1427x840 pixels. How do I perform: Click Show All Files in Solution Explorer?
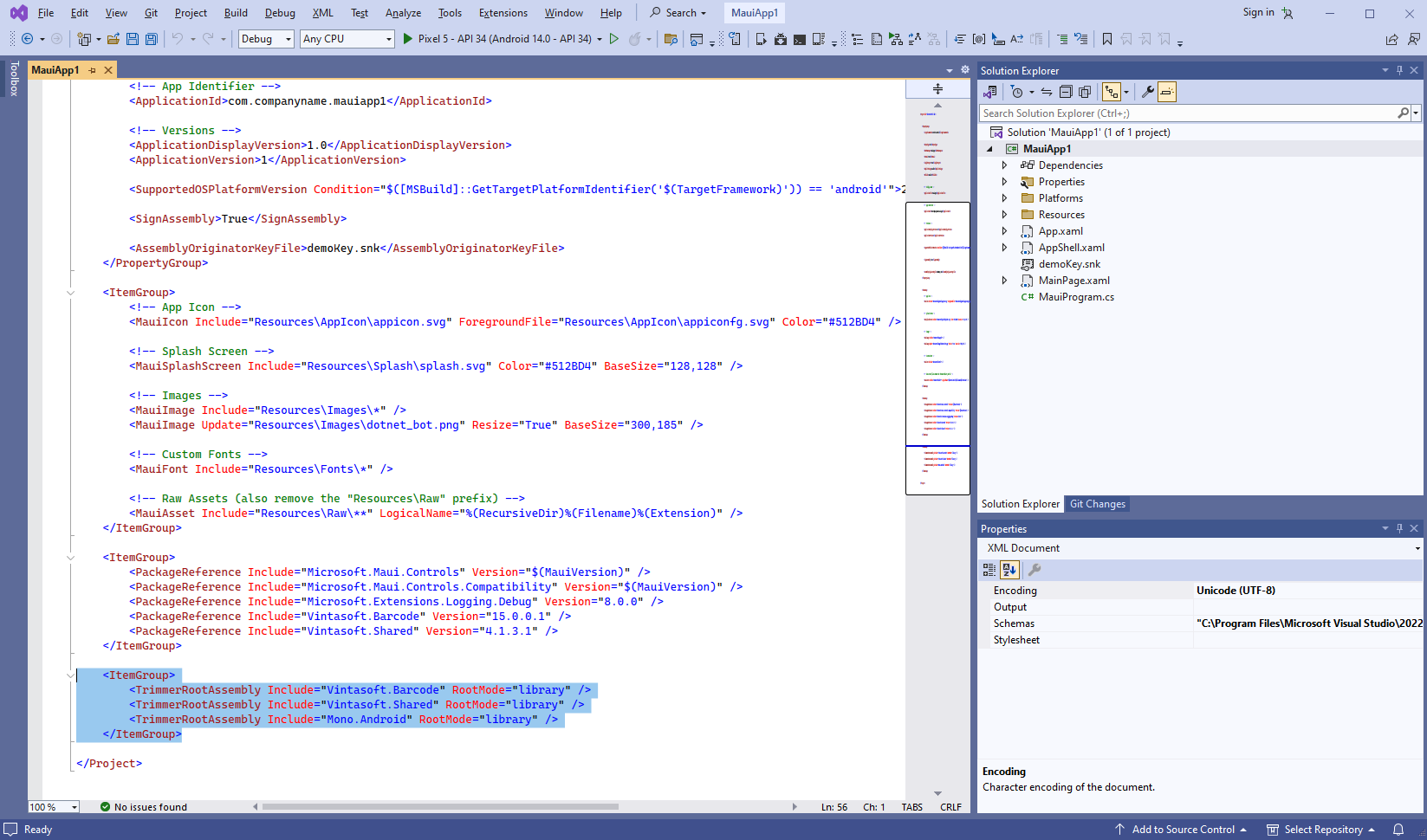pos(1085,92)
